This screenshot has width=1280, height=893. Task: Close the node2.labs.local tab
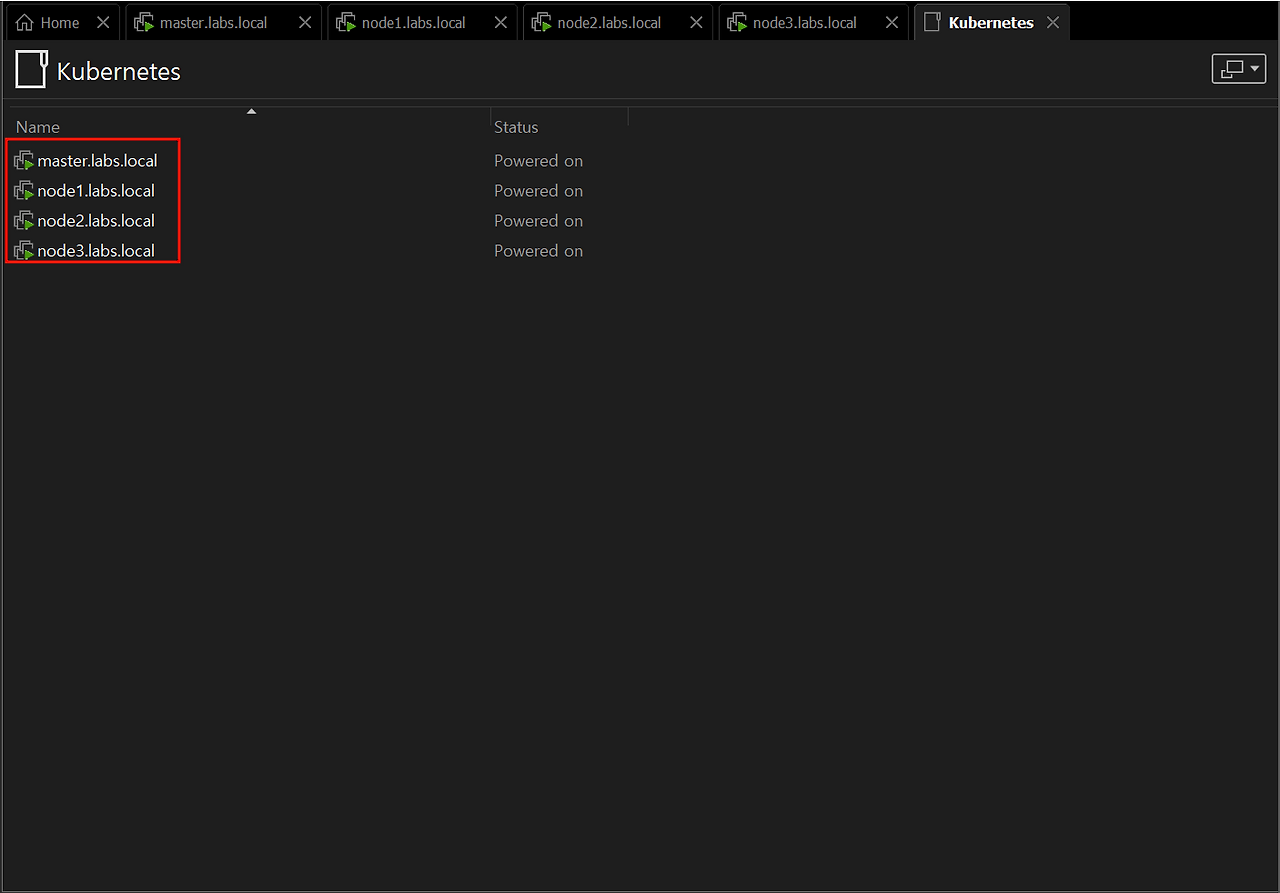(696, 23)
